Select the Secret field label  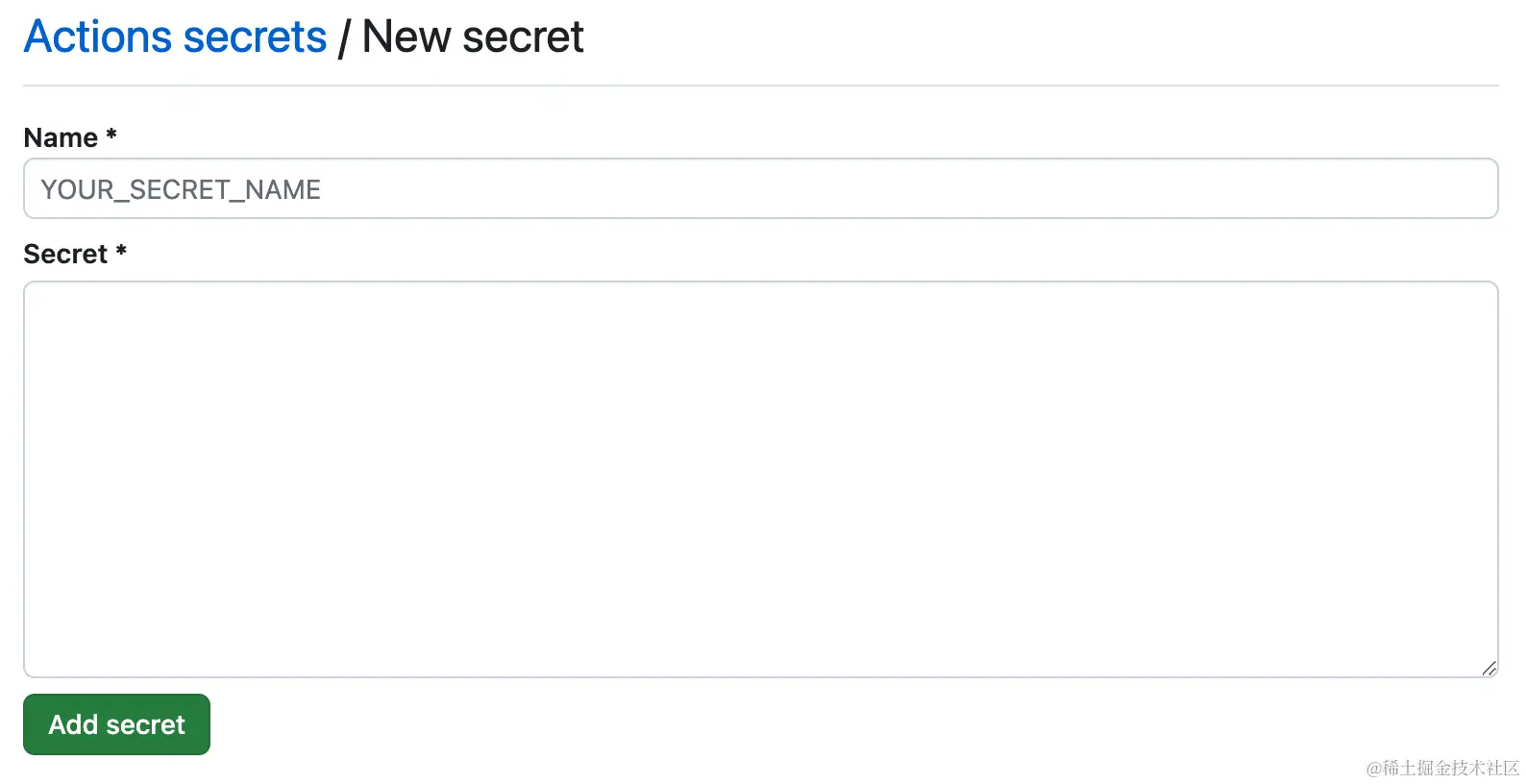(63, 254)
